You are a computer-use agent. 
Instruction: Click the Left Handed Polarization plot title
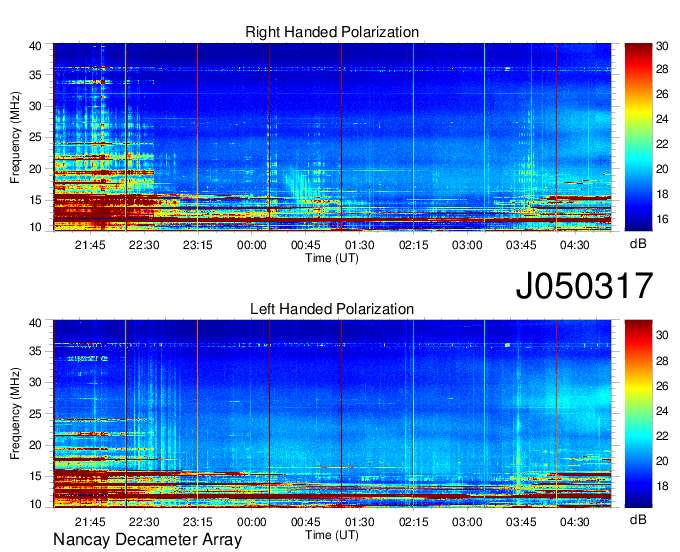(x=332, y=309)
